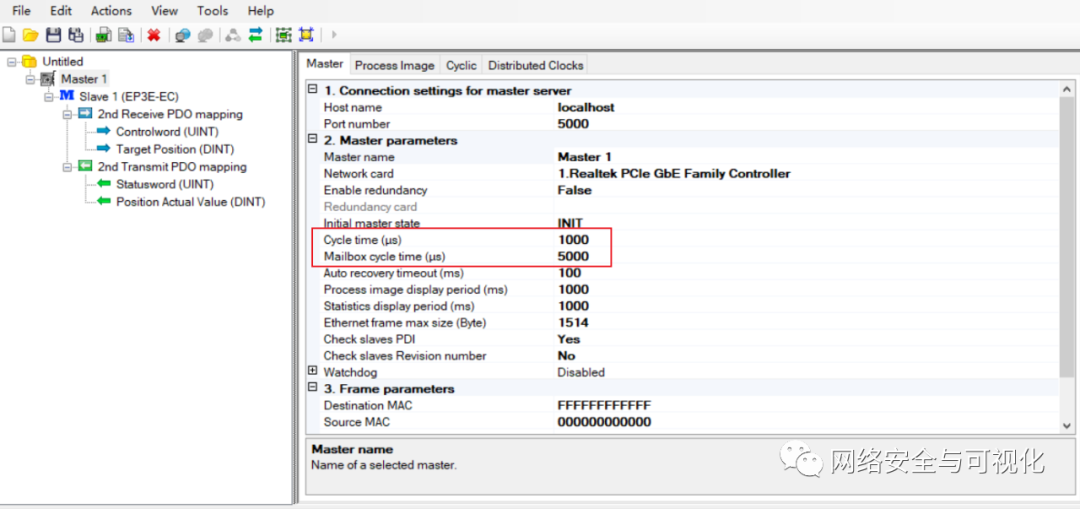Open a project with the yellow folder icon
This screenshot has width=1080, height=509.
point(31,35)
